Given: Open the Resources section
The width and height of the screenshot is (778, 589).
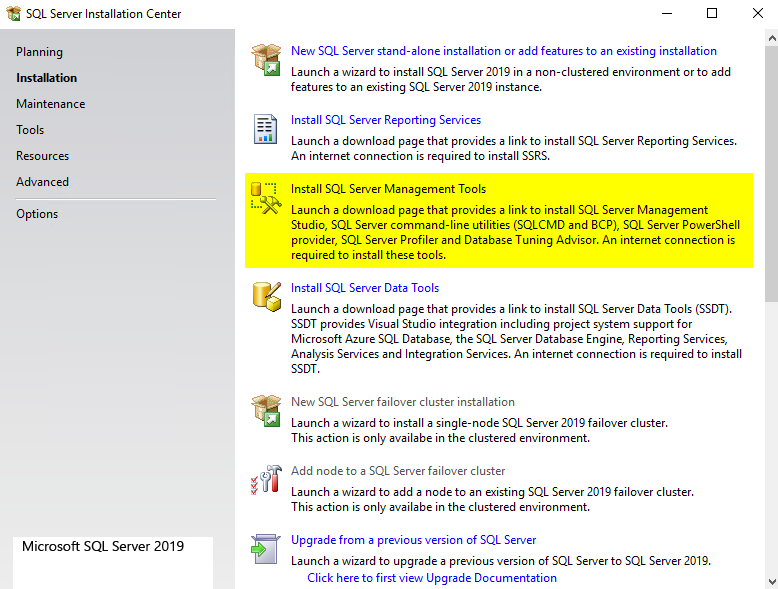Looking at the screenshot, I should 42,156.
